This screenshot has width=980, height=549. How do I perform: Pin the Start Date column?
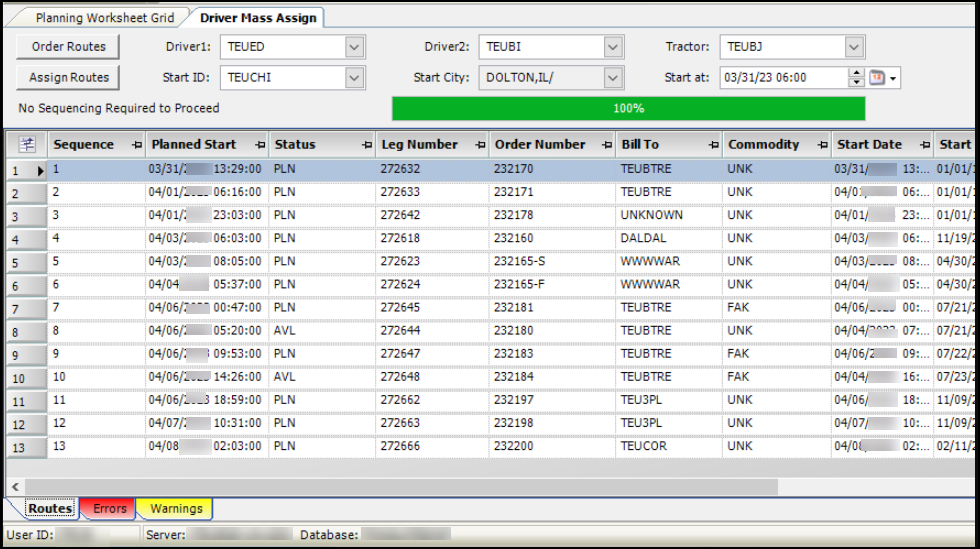pyautogui.click(x=925, y=145)
